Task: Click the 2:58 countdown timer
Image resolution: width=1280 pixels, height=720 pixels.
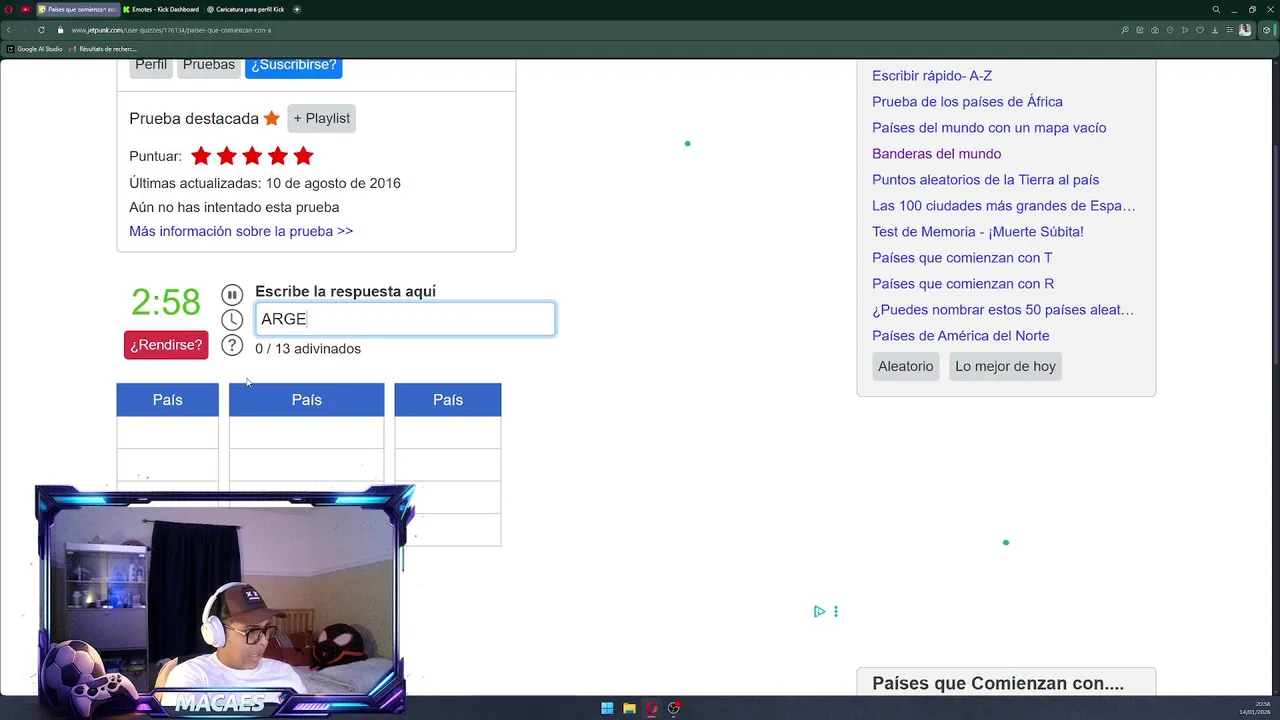Action: pos(166,302)
